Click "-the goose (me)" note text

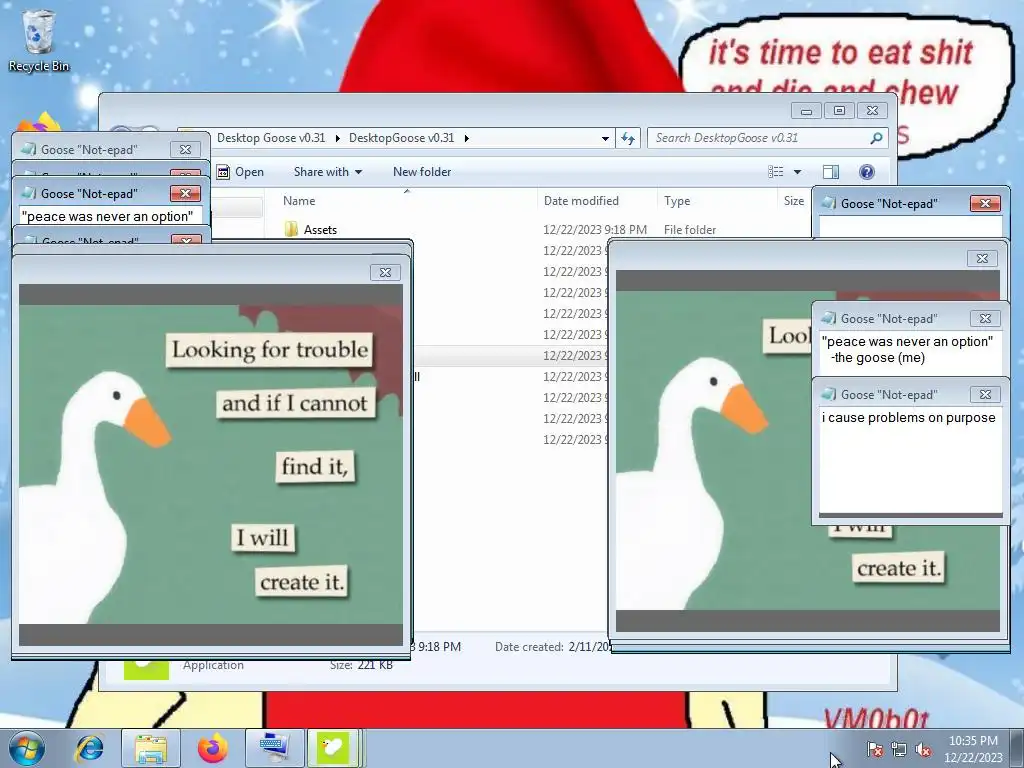pyautogui.click(x=878, y=357)
